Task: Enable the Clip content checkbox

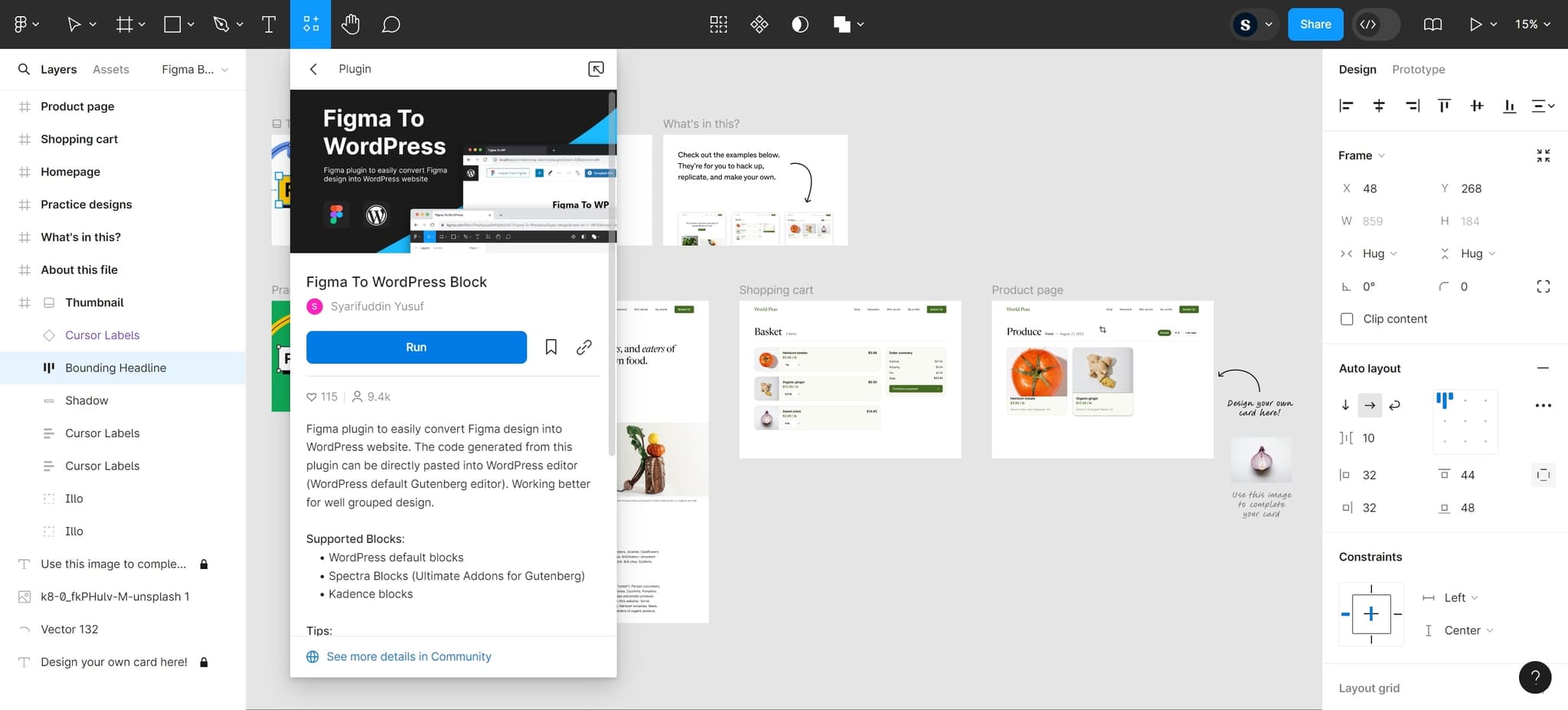Action: [x=1347, y=319]
